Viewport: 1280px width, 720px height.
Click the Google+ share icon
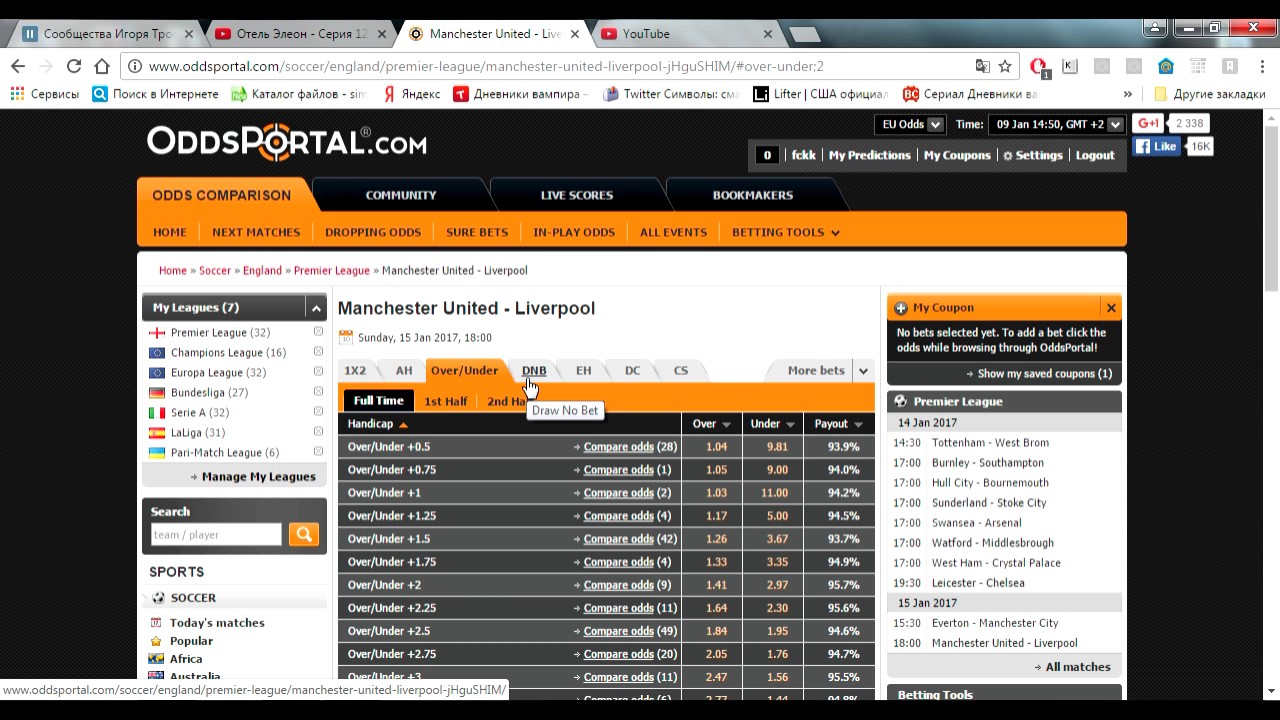(1148, 123)
